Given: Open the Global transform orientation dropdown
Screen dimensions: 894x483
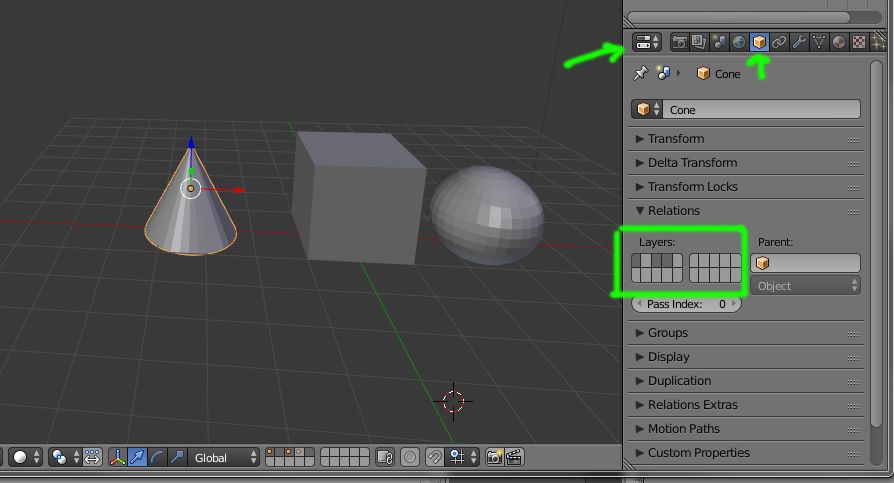Looking at the screenshot, I should [224, 457].
